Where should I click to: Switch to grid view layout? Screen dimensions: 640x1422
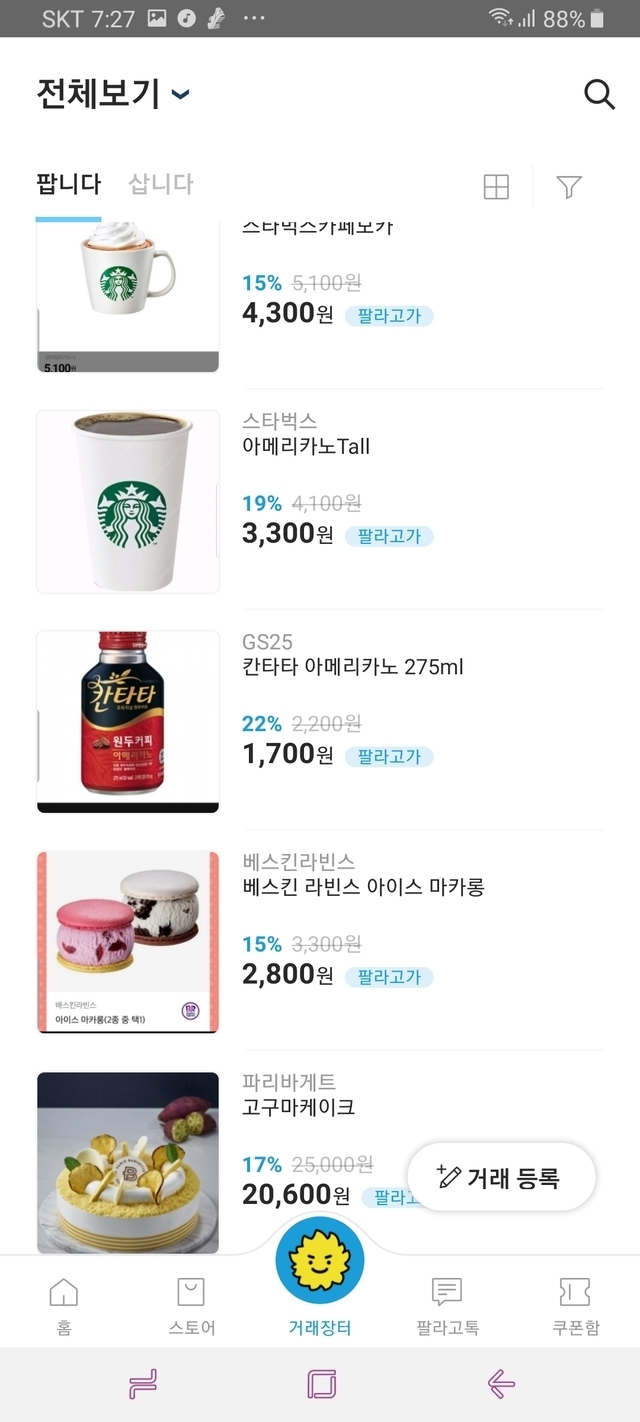496,187
